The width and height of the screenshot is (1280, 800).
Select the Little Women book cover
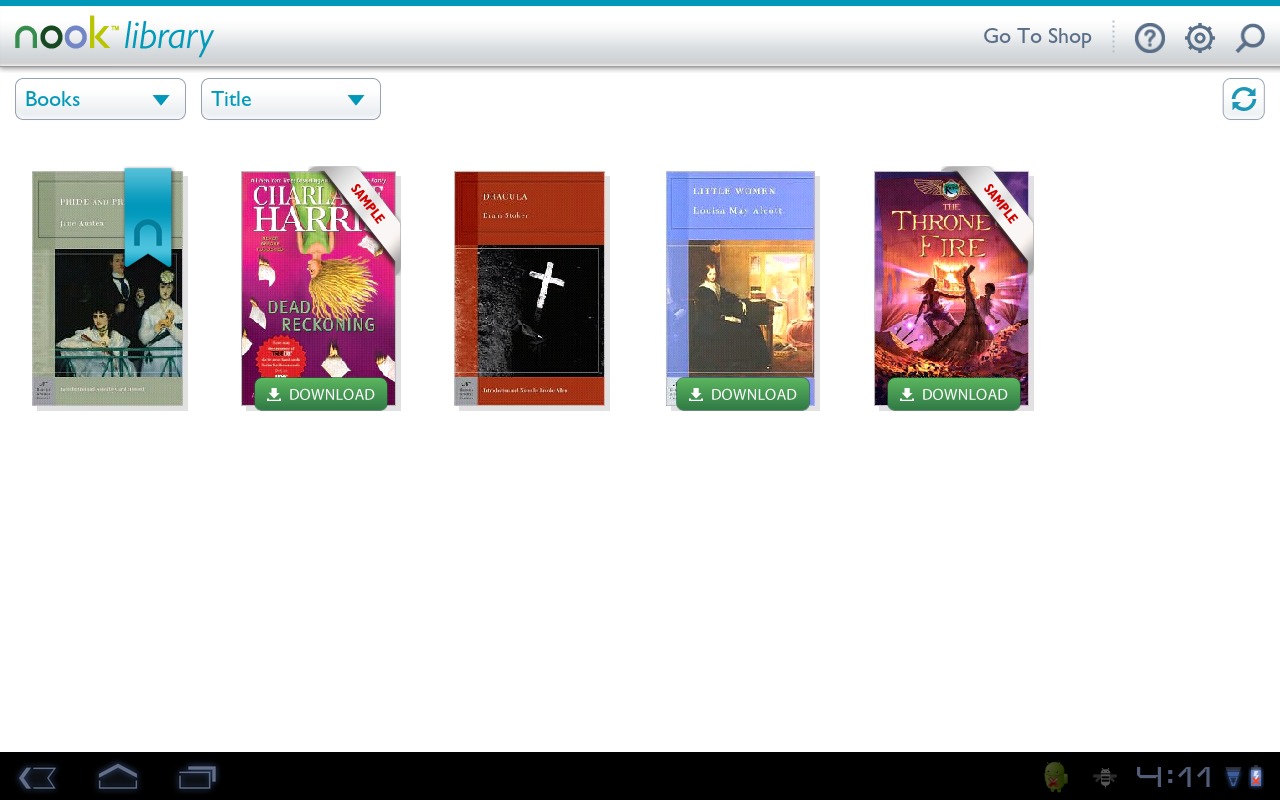point(741,288)
